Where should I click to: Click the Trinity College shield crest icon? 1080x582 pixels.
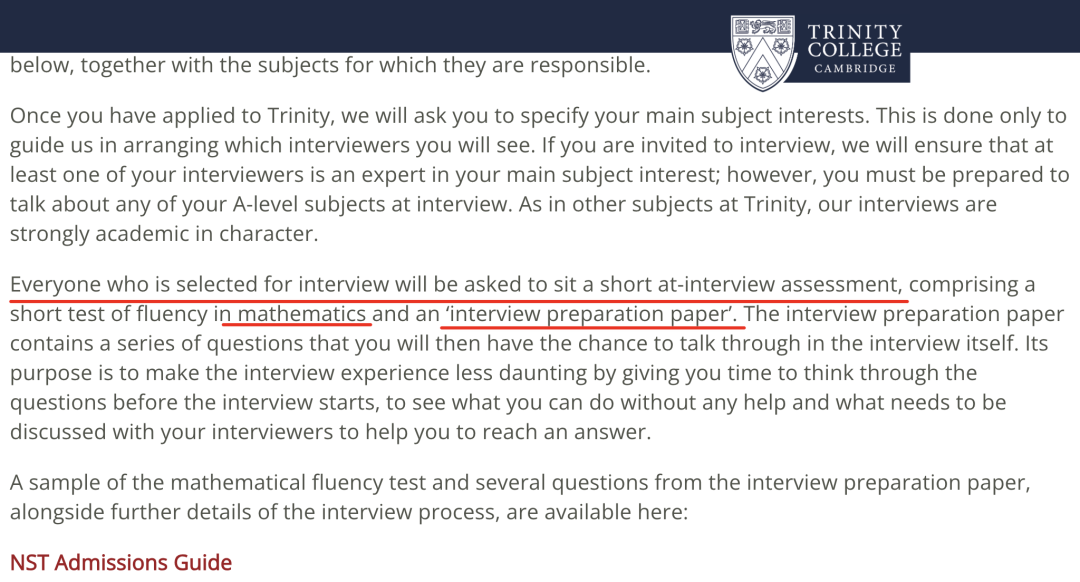[x=762, y=53]
